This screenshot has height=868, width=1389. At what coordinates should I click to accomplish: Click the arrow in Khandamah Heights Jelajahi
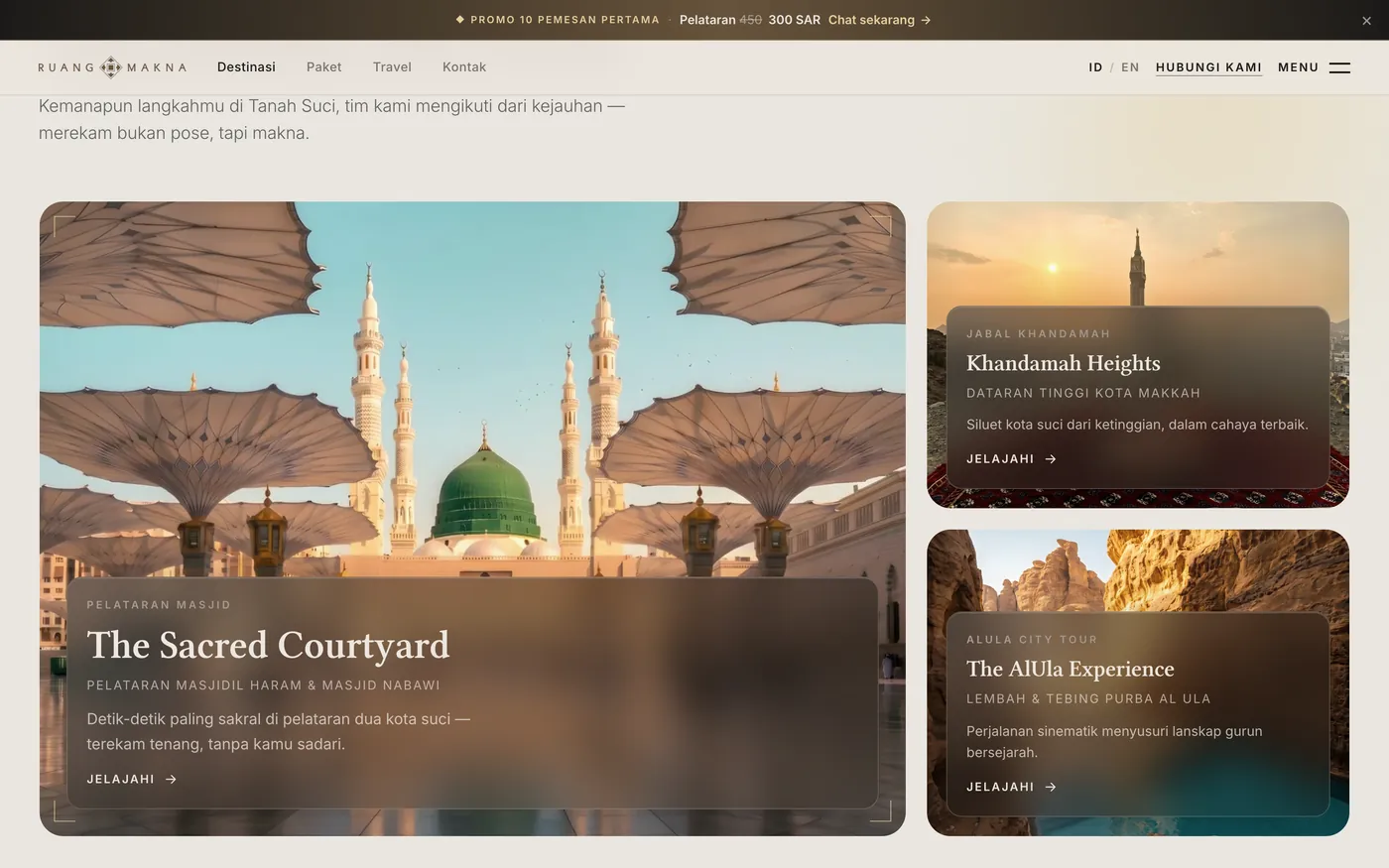point(1051,459)
